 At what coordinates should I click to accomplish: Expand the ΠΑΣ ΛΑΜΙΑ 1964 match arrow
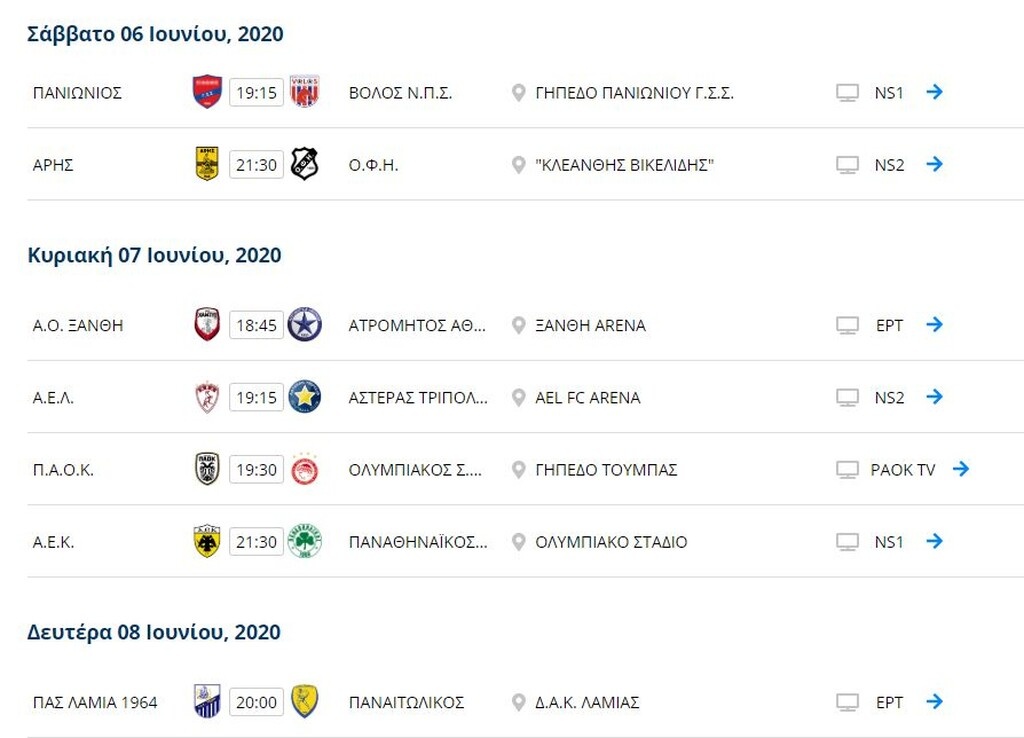(x=934, y=701)
